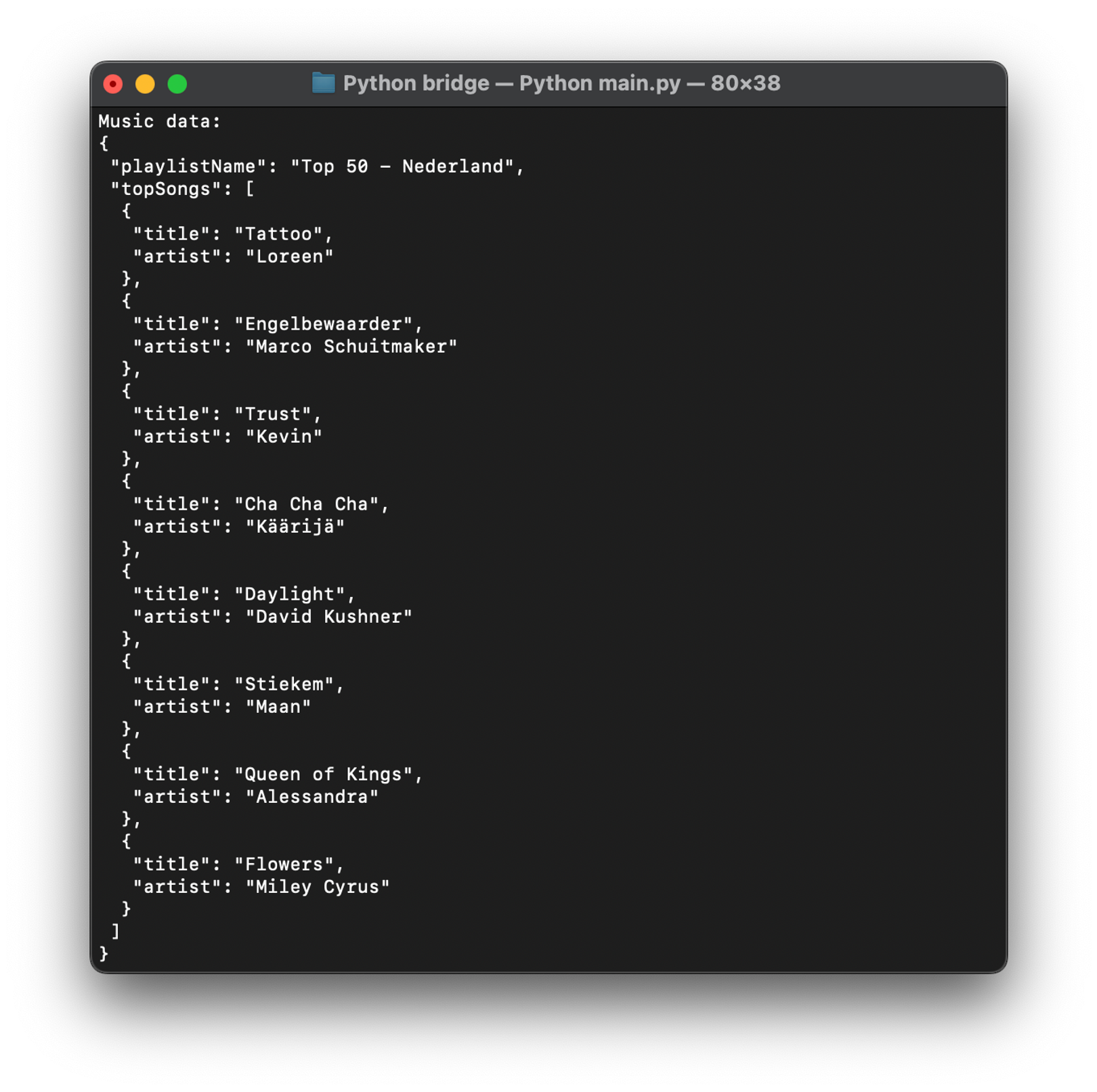
Task: Click the closing square bracket of topSongs
Action: coord(116,932)
